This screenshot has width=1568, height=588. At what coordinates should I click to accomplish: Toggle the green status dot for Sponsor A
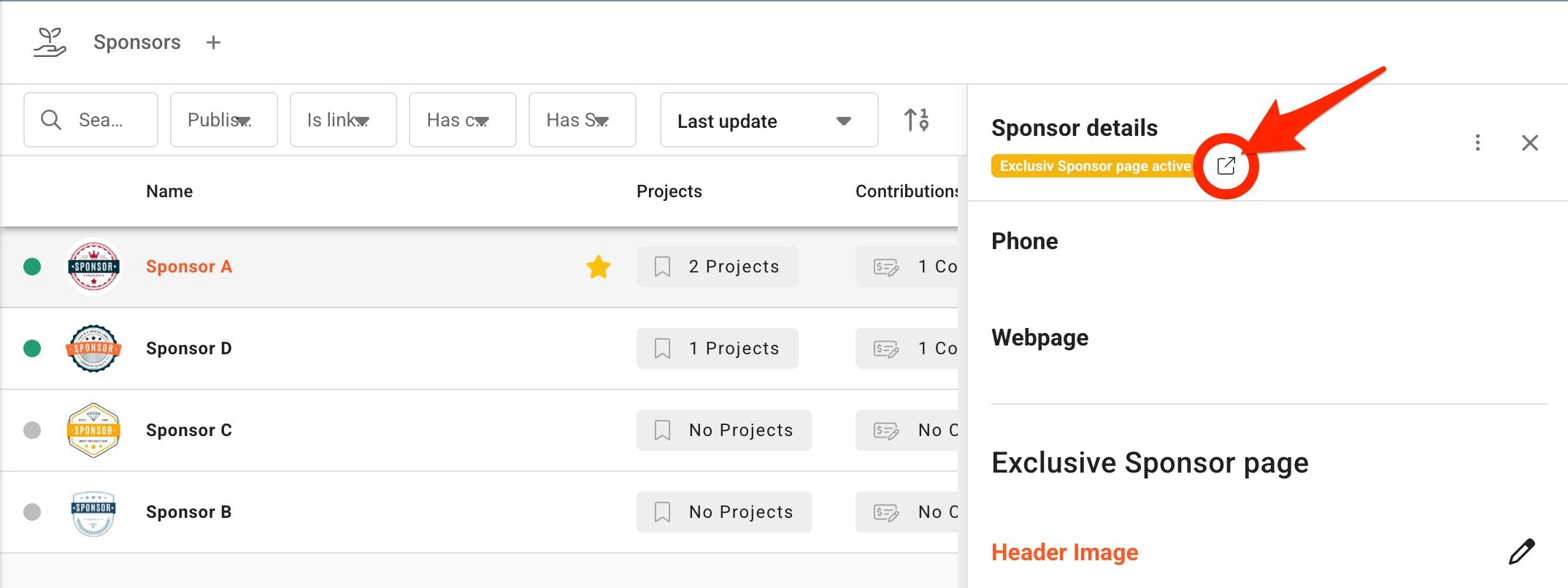point(32,267)
